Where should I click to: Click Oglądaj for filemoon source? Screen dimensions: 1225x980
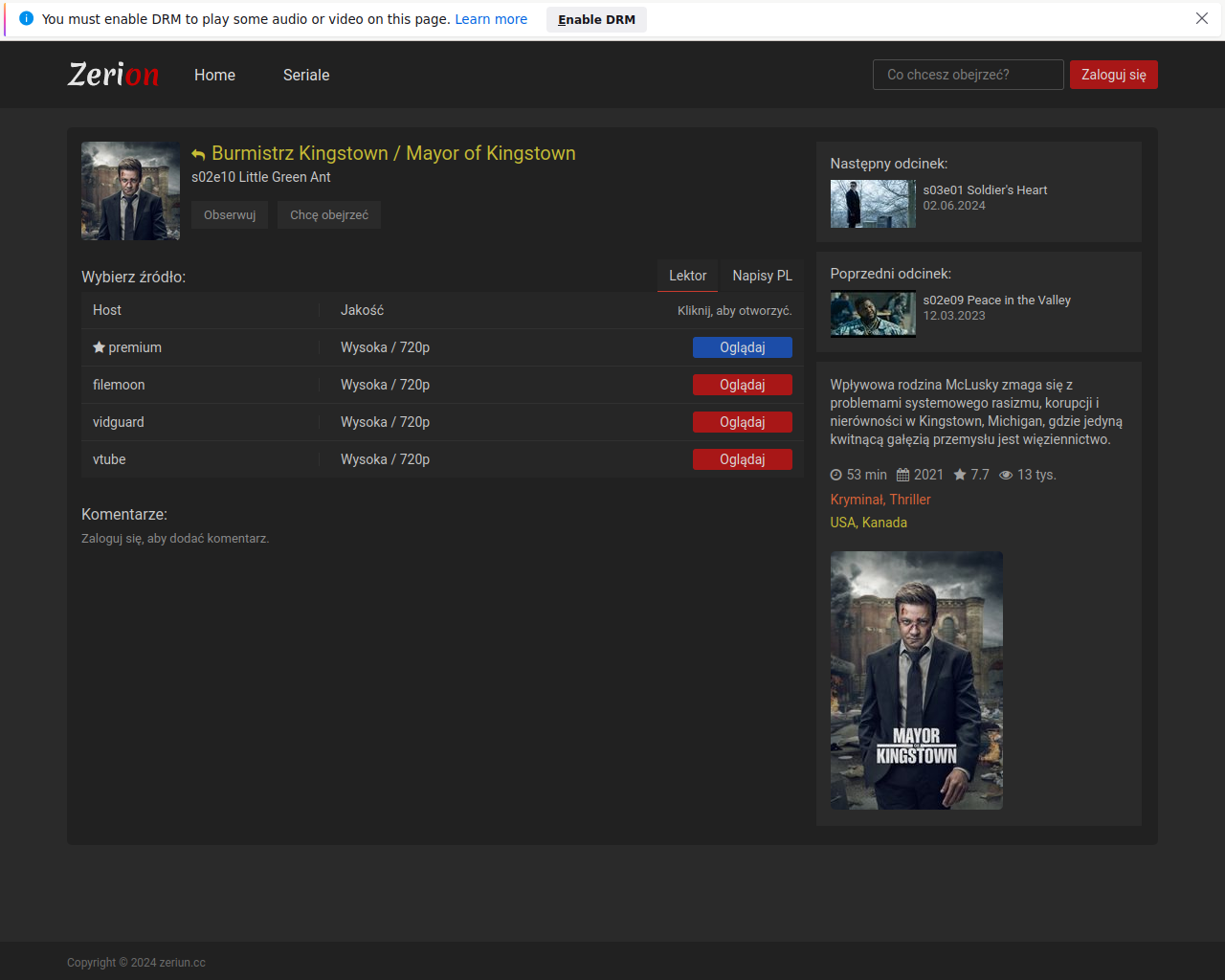[743, 385]
